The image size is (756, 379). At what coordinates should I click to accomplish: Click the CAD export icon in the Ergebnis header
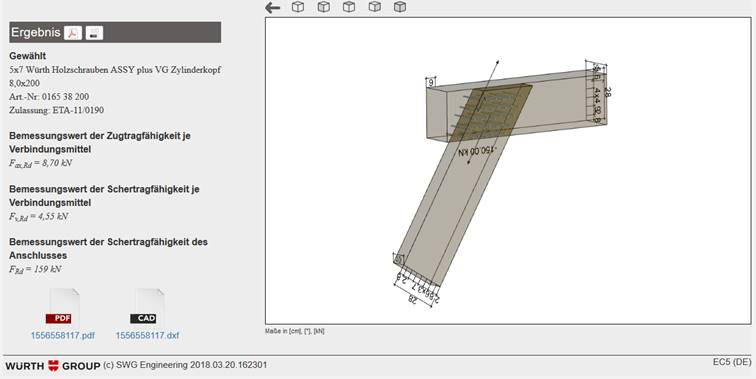[94, 33]
